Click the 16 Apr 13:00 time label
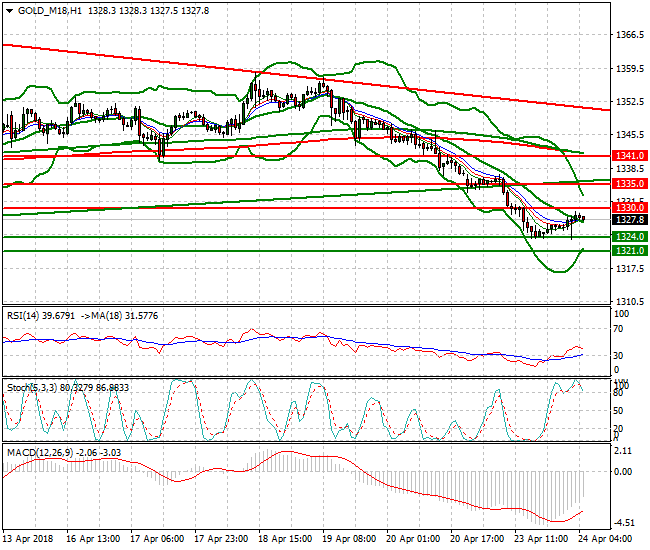 (93, 539)
